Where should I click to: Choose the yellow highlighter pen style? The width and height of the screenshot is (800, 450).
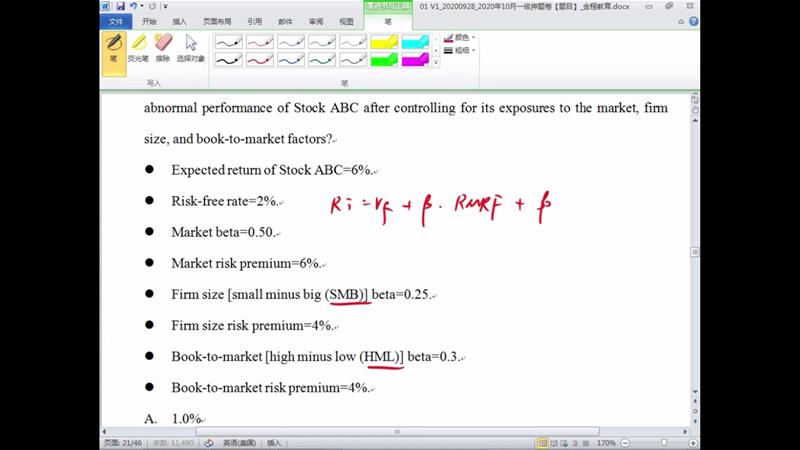[x=384, y=42]
